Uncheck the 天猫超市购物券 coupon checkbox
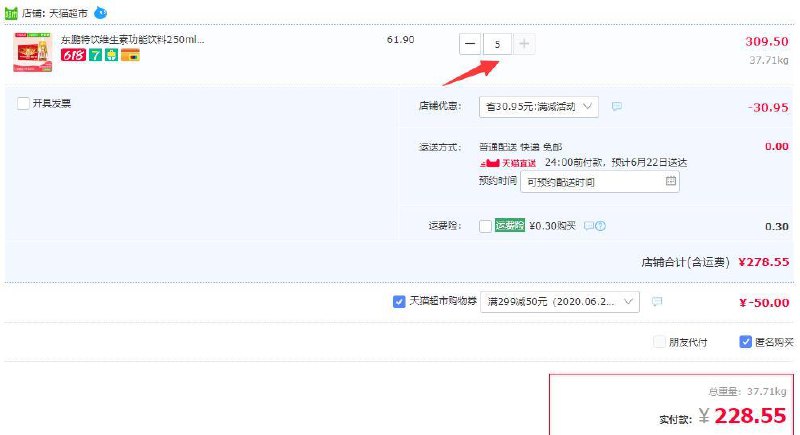 coord(399,301)
